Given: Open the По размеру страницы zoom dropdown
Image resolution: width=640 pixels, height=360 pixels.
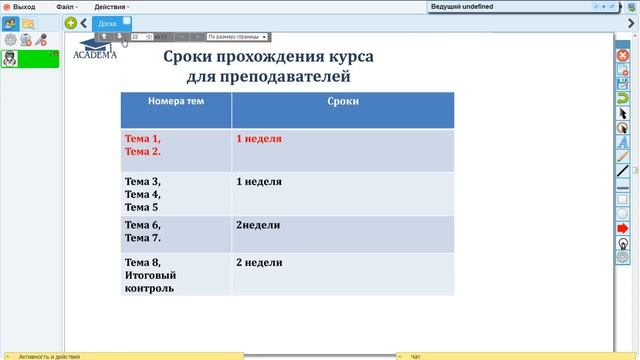Looking at the screenshot, I should (x=237, y=37).
